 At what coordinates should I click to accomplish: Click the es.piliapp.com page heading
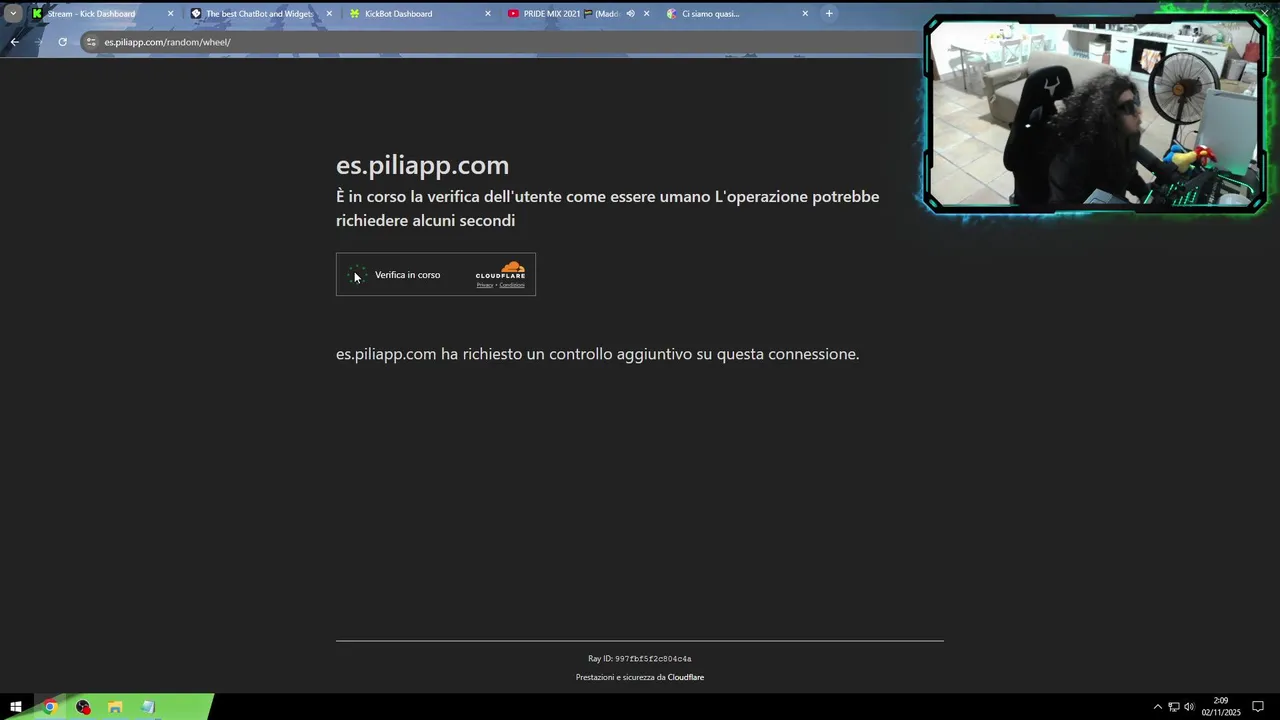coord(422,165)
